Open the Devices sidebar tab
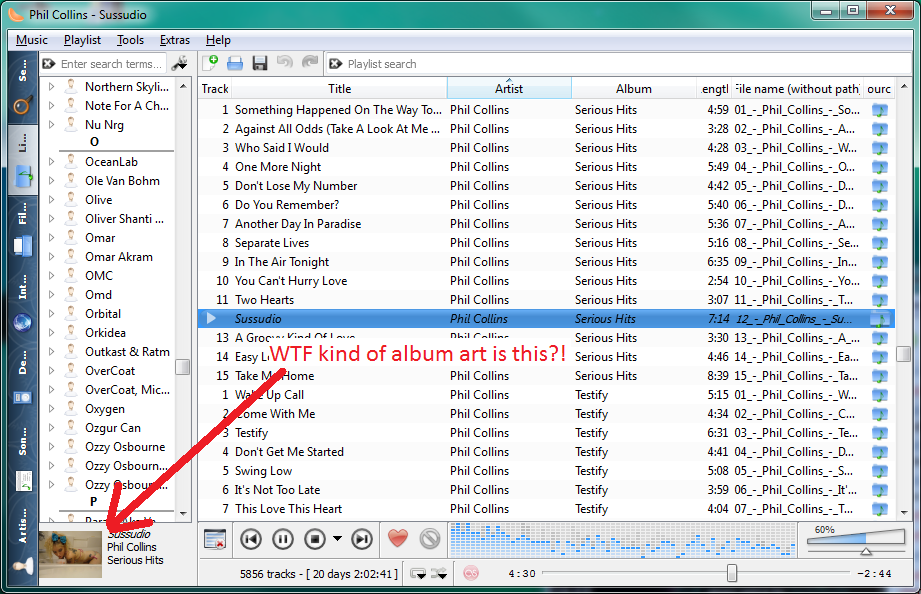The width and height of the screenshot is (921, 594). pos(23,379)
